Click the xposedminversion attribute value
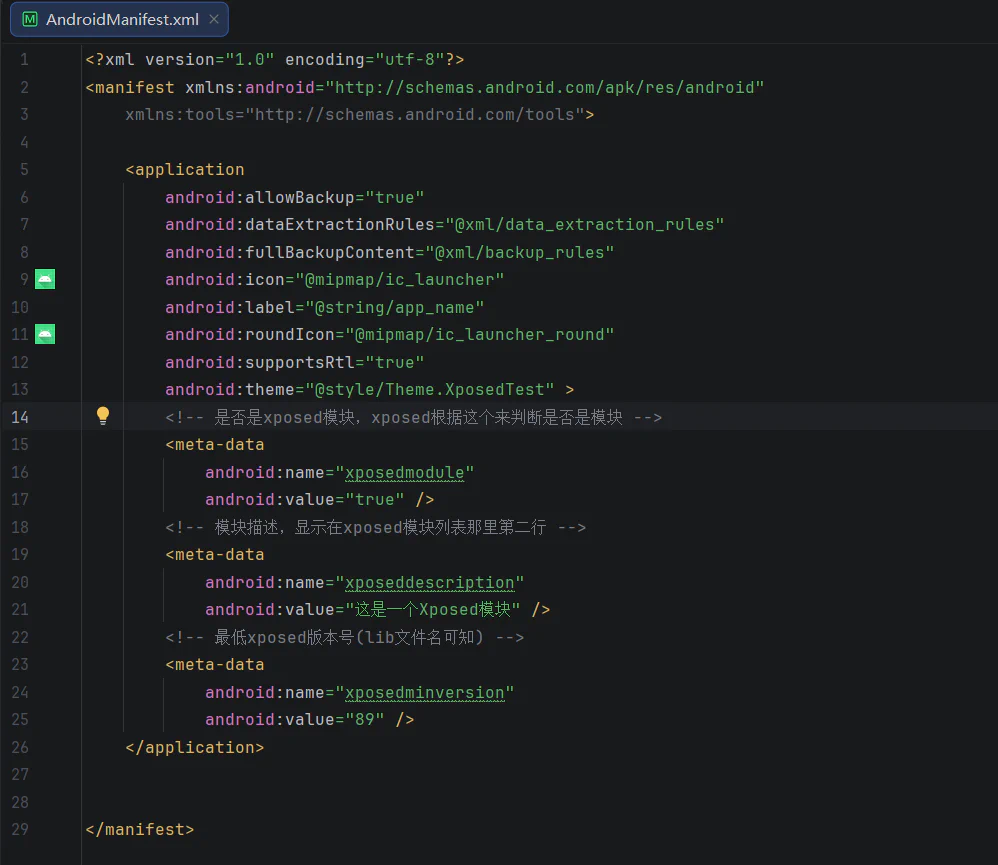The height and width of the screenshot is (865, 998). pyautogui.click(x=424, y=693)
